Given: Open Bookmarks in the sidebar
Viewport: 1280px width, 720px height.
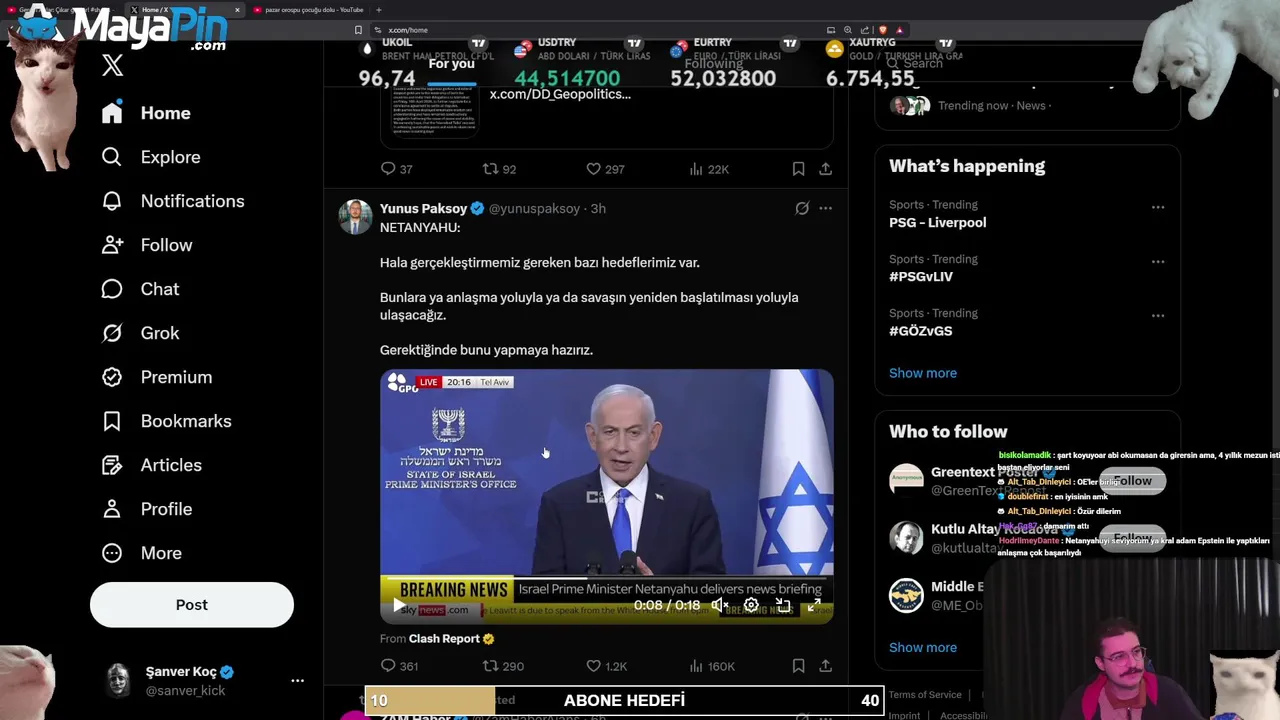Looking at the screenshot, I should pyautogui.click(x=166, y=421).
